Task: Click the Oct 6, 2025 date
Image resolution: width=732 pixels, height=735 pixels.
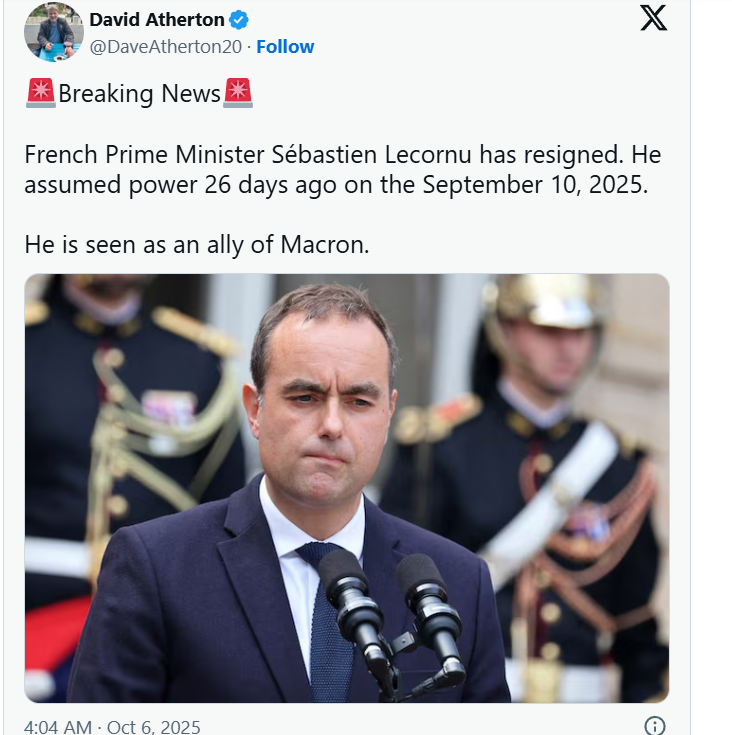Action: pyautogui.click(x=155, y=727)
